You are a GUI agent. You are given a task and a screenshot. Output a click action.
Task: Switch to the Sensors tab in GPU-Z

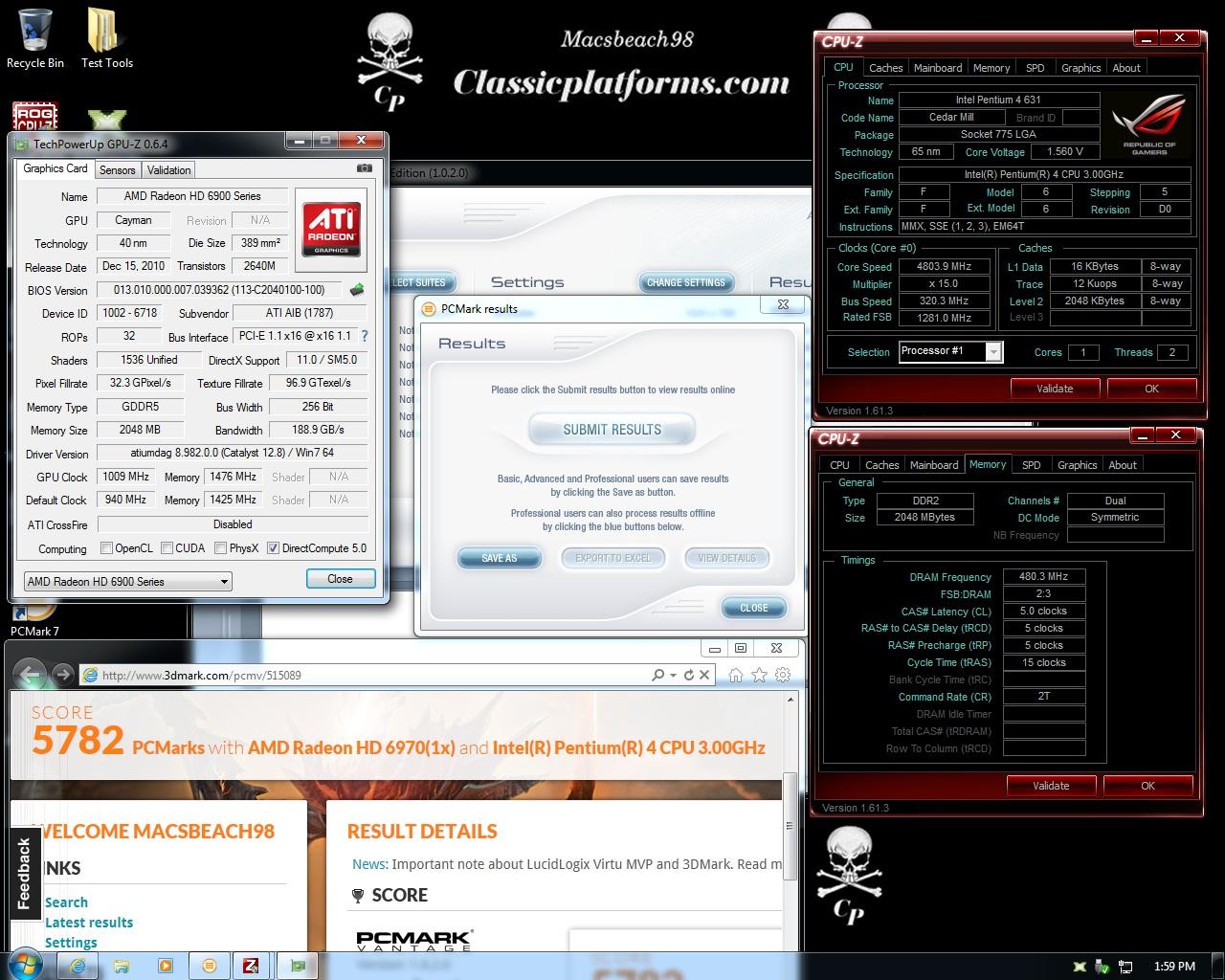point(118,169)
